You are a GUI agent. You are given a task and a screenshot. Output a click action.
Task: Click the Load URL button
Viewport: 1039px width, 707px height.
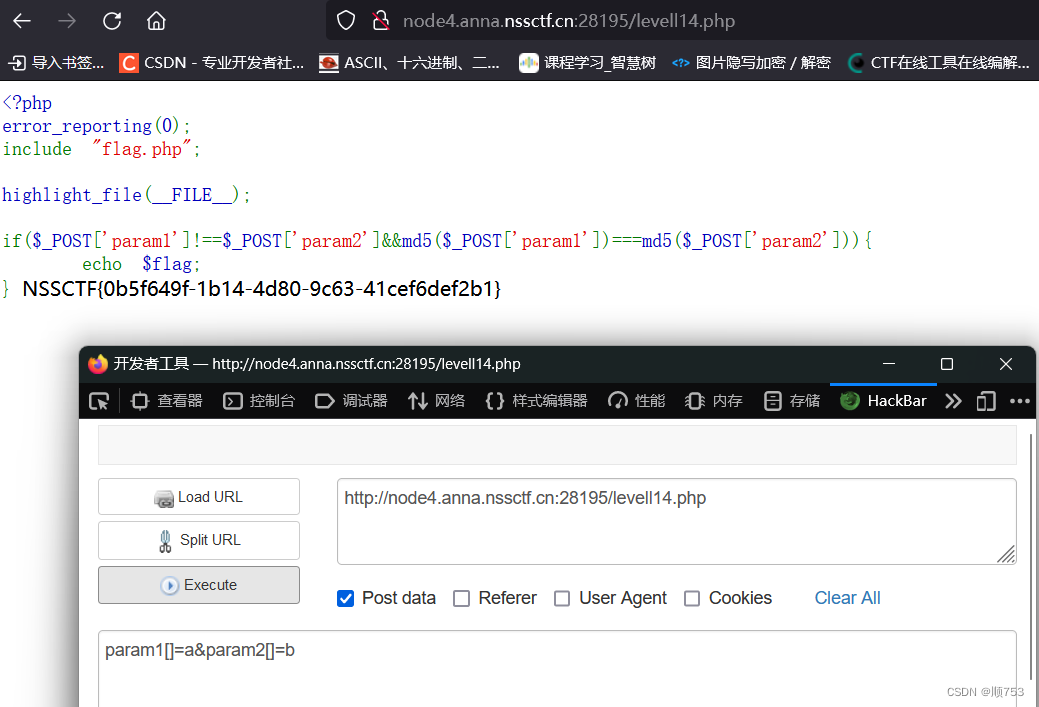click(199, 496)
